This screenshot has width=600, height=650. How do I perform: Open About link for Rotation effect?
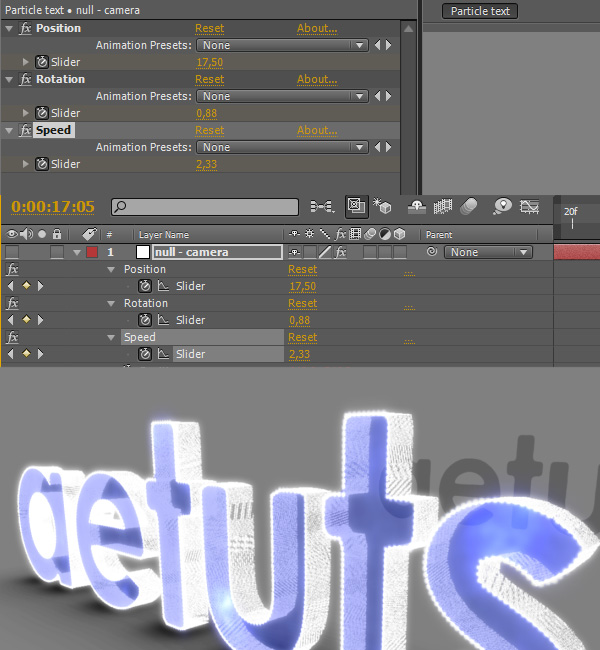click(x=317, y=79)
